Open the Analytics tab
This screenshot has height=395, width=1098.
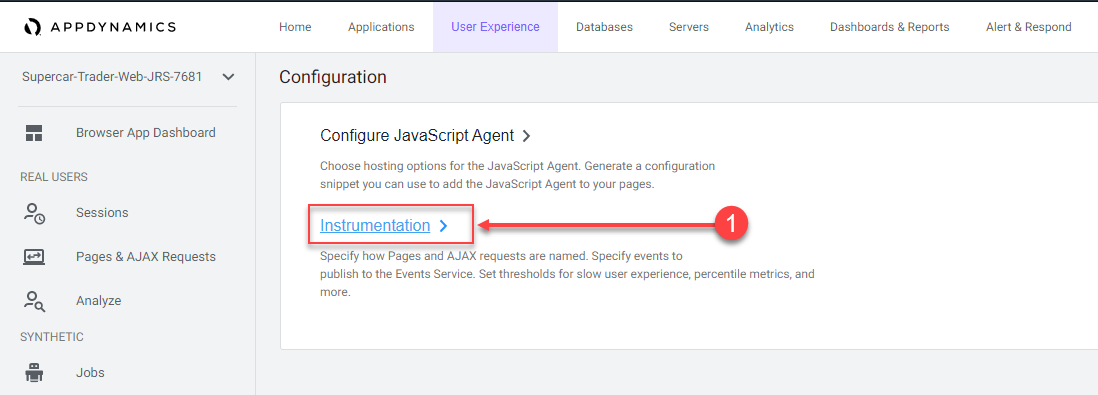[769, 27]
